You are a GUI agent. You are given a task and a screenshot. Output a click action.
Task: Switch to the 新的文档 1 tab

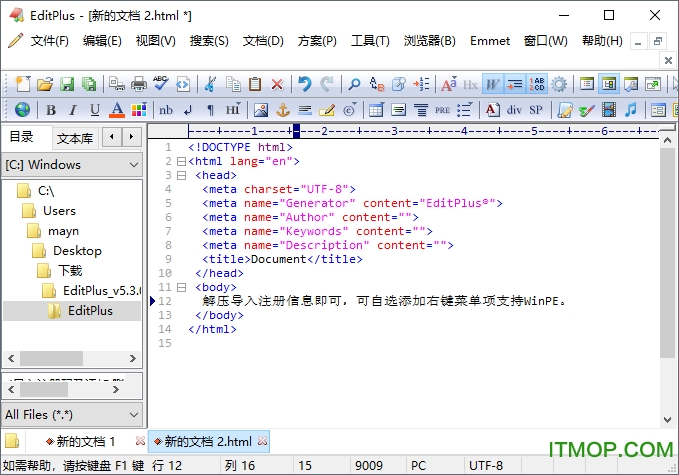85,441
